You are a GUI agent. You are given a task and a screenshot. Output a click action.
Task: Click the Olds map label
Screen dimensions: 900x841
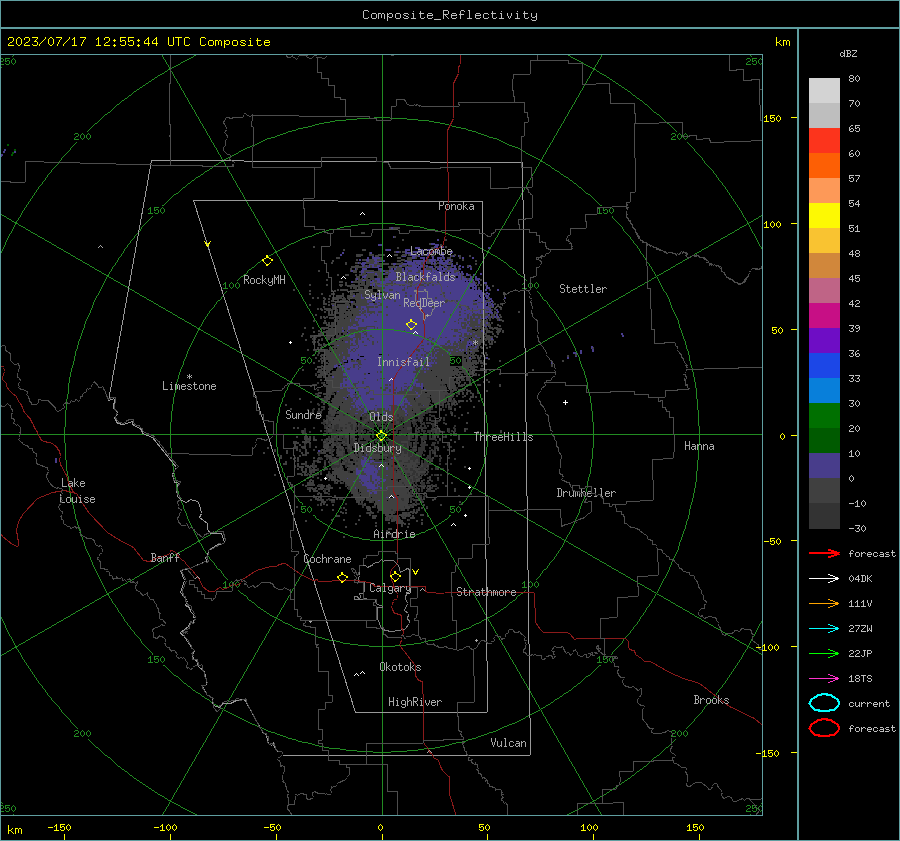[381, 417]
